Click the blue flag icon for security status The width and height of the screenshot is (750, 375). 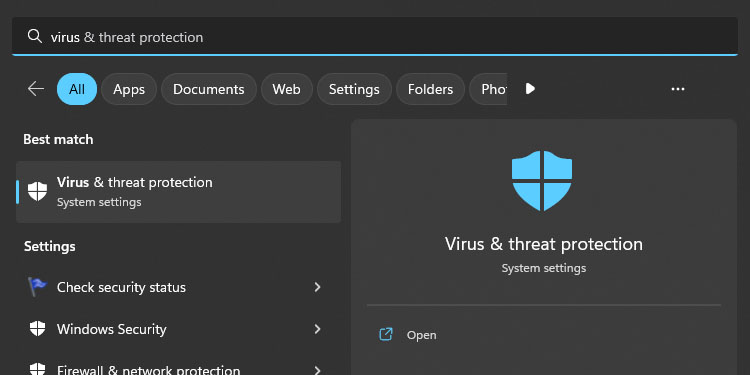[x=37, y=287]
